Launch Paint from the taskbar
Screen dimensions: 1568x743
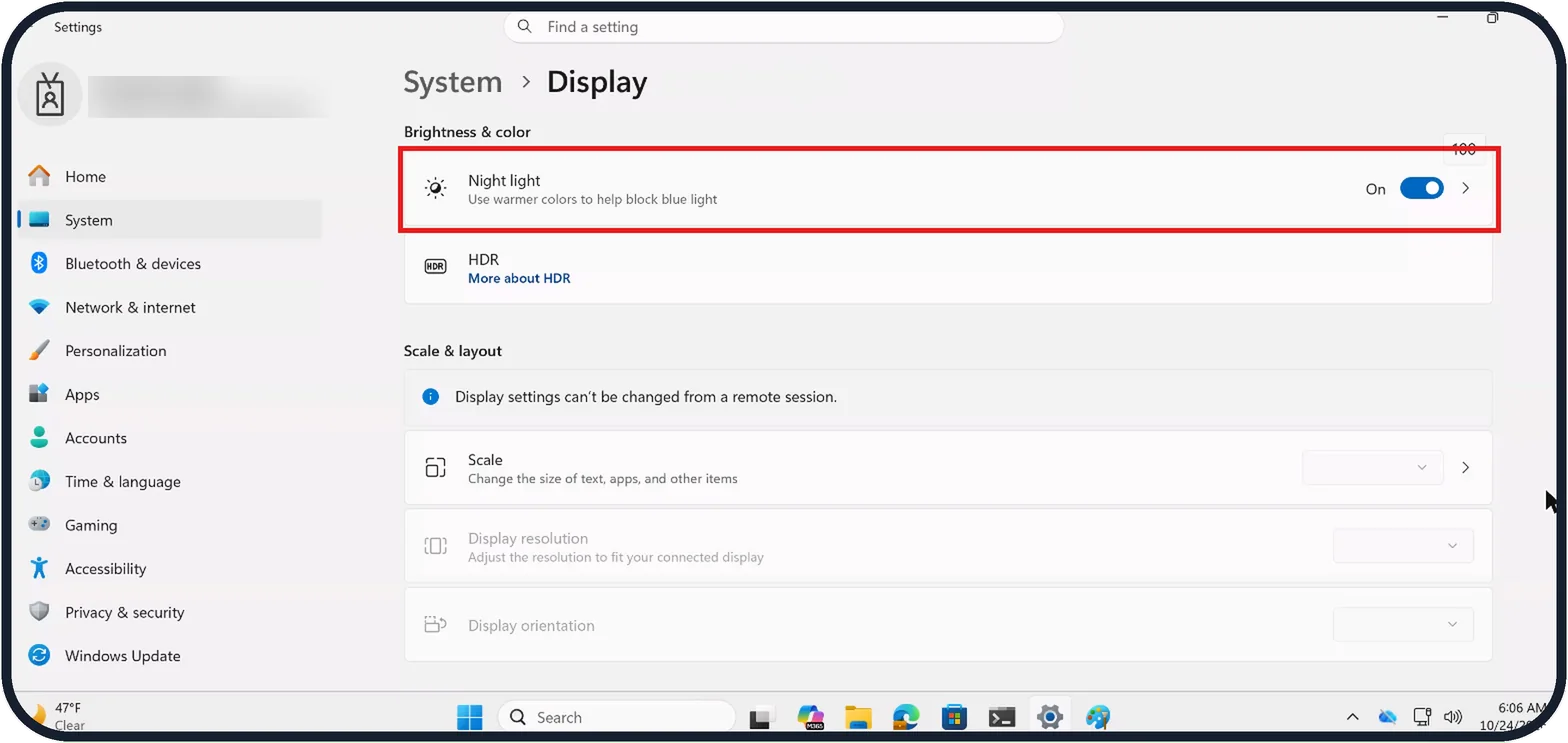tap(1097, 717)
